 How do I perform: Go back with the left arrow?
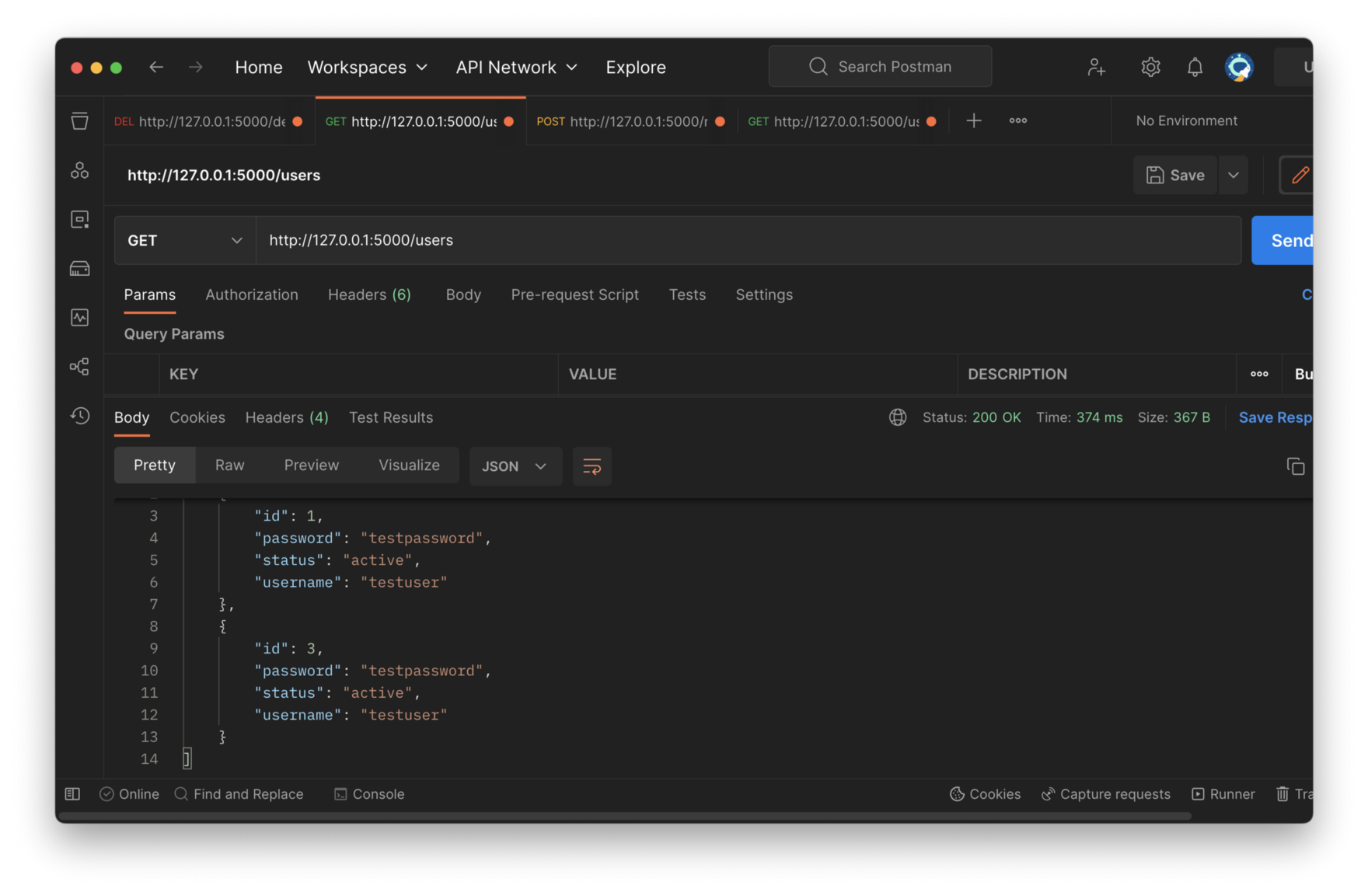[x=156, y=67]
